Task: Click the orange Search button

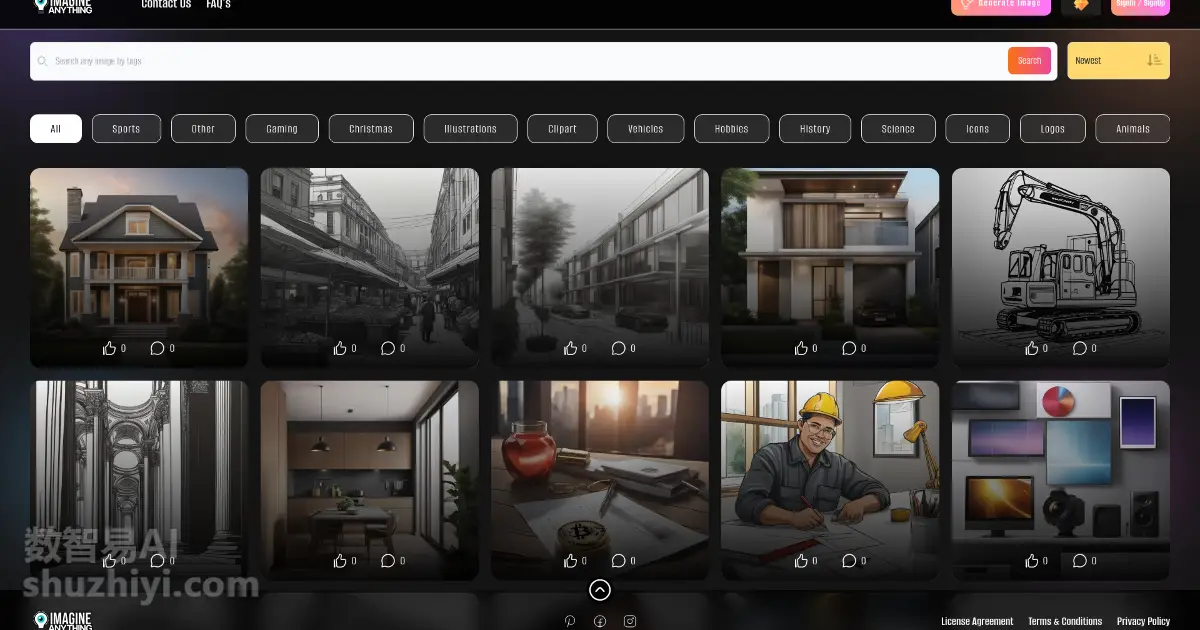Action: point(1029,61)
